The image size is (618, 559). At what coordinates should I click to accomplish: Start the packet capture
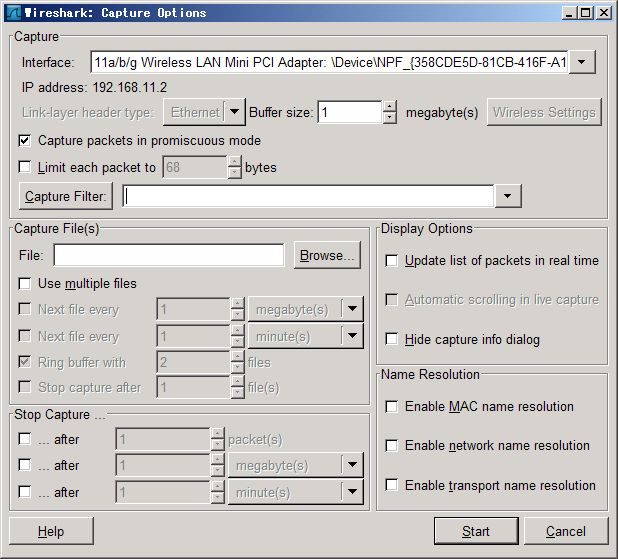[476, 531]
